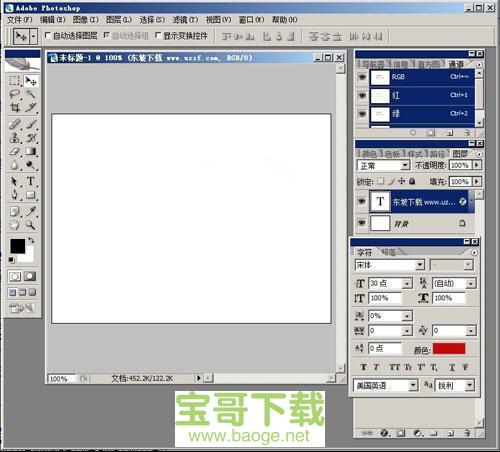The width and height of the screenshot is (500, 452).
Task: Select the Blur tool
Action: point(14,165)
